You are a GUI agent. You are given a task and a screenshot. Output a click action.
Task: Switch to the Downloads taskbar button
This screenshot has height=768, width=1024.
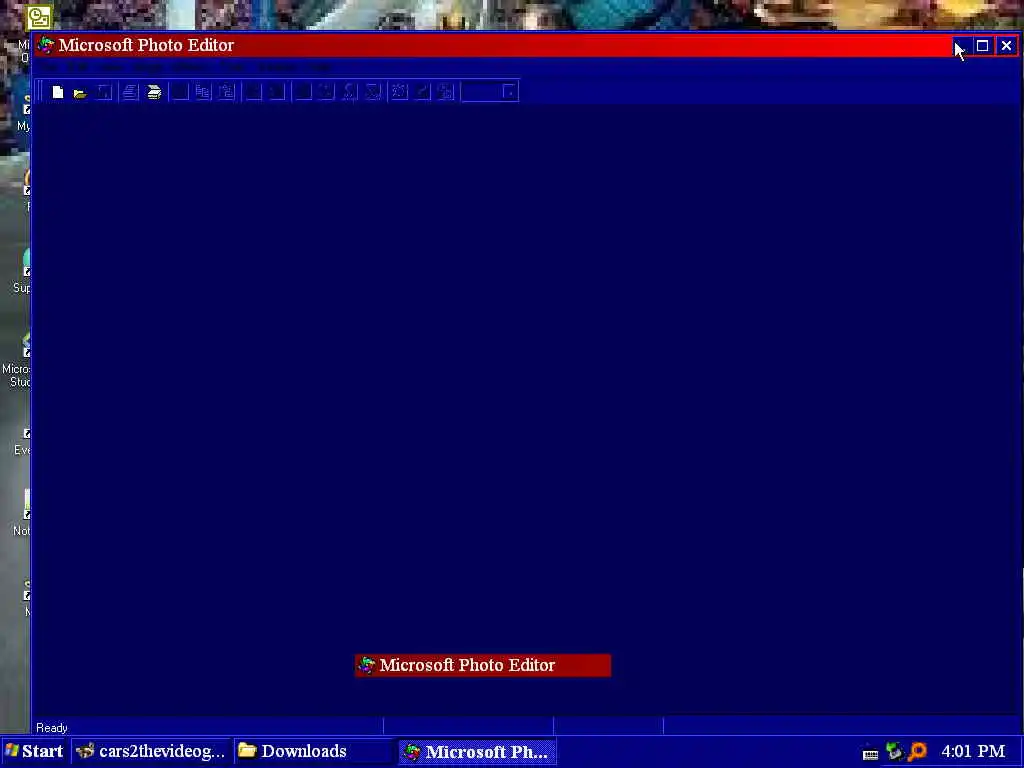314,751
